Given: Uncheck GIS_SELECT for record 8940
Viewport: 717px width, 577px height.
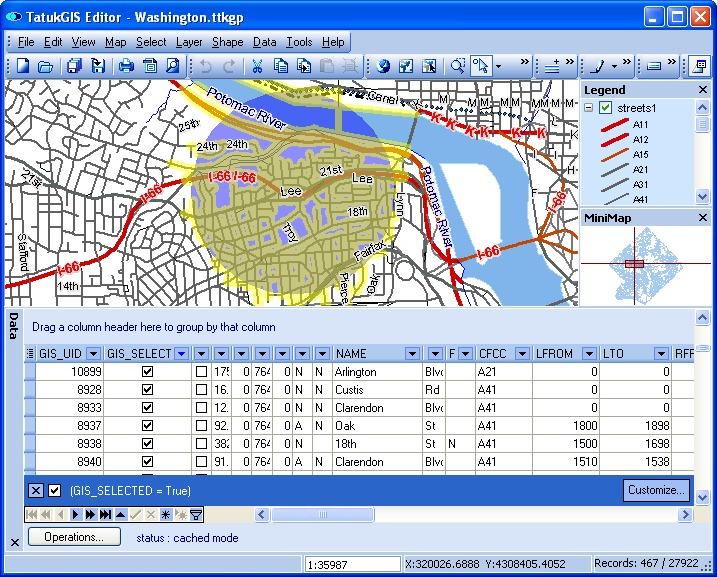Looking at the screenshot, I should point(147,462).
